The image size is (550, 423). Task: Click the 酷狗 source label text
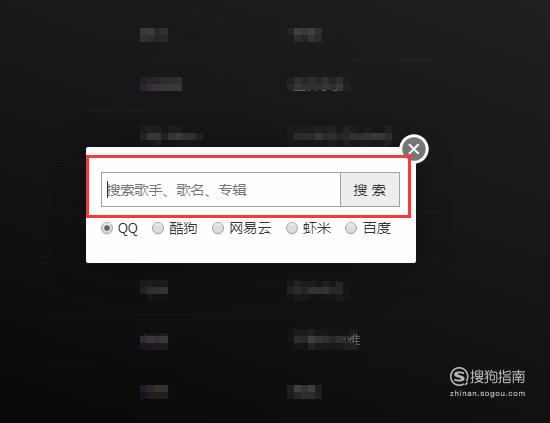tap(183, 228)
